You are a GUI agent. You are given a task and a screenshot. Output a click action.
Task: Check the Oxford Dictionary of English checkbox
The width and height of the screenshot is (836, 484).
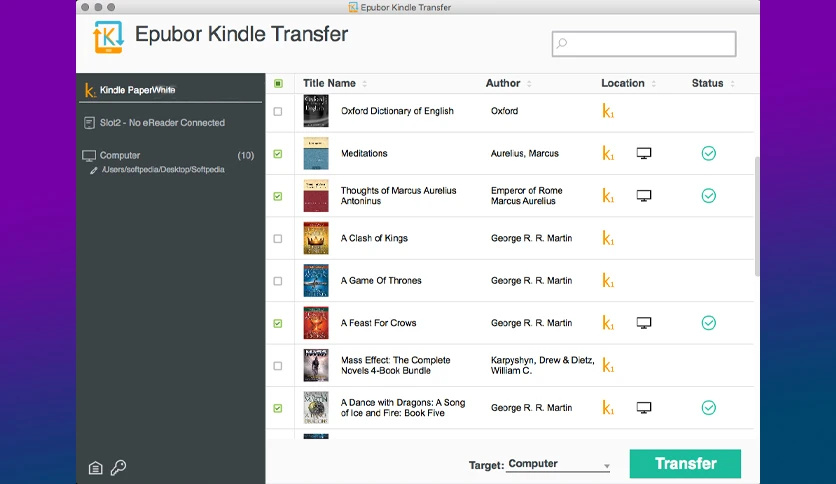(x=278, y=111)
